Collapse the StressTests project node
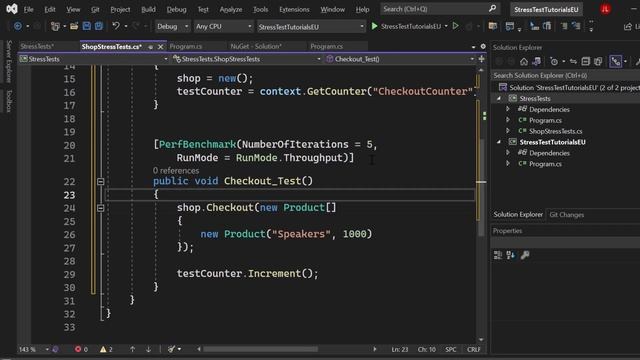 click(499, 99)
